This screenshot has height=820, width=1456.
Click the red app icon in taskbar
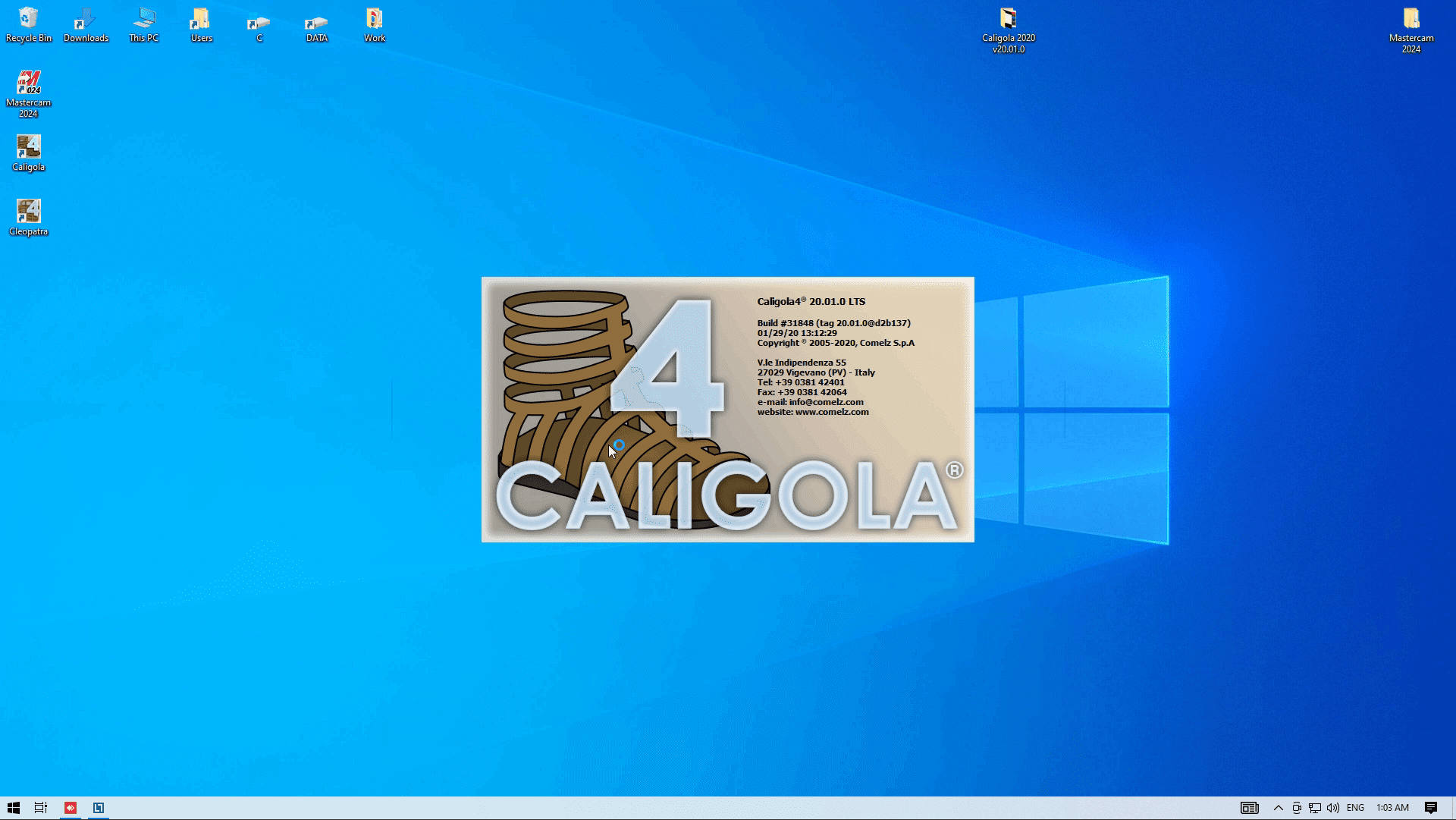coord(71,808)
